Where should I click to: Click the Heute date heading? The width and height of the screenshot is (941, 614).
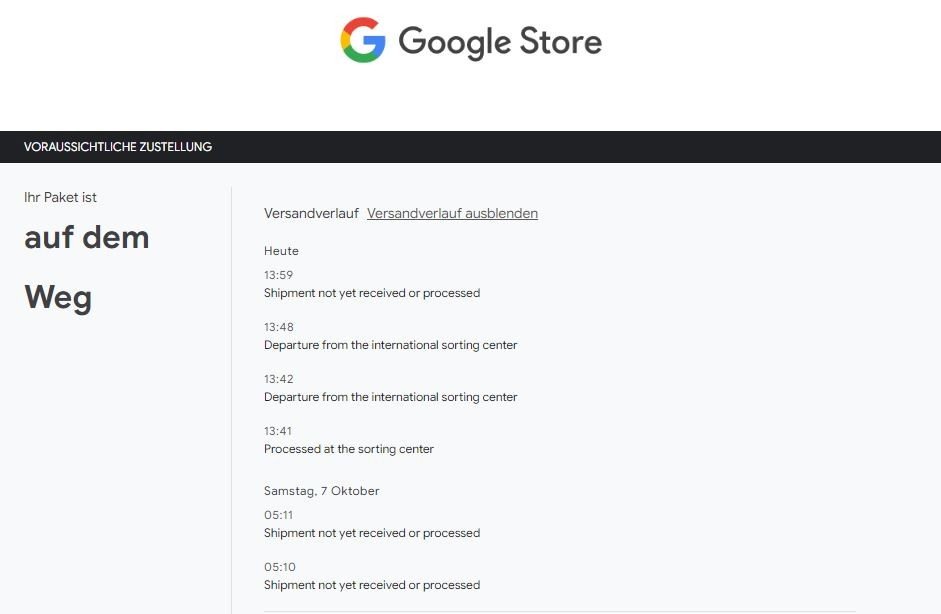281,251
